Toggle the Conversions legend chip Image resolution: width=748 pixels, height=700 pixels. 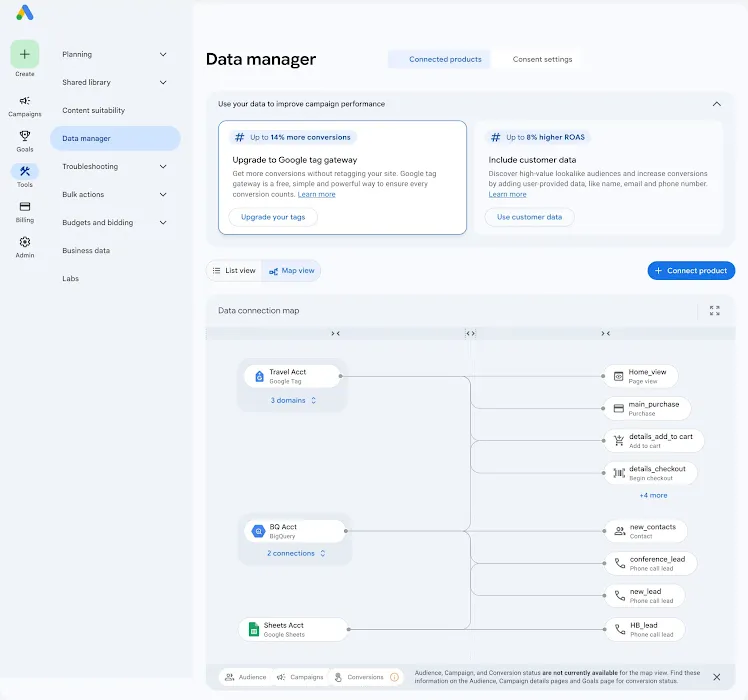pos(366,677)
